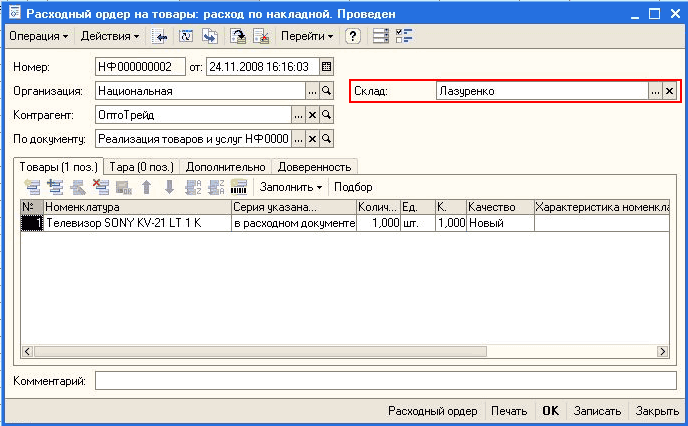Open help via the question mark icon
This screenshot has width=688, height=426.
coord(353,36)
